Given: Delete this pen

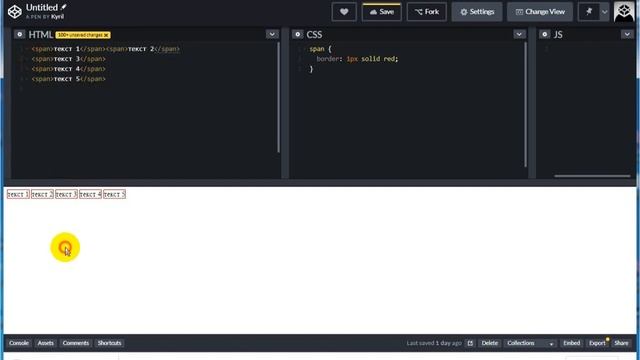Looking at the screenshot, I should coord(489,343).
